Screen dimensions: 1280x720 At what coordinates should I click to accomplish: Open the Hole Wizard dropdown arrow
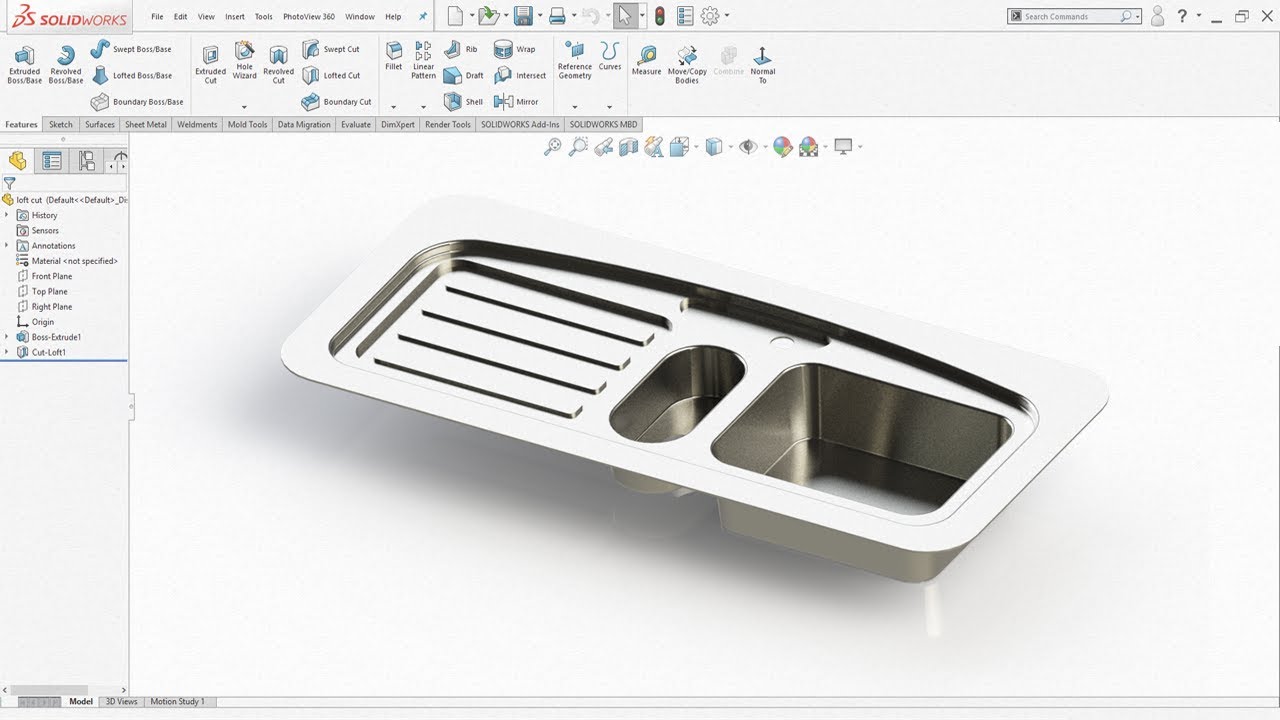pos(244,107)
